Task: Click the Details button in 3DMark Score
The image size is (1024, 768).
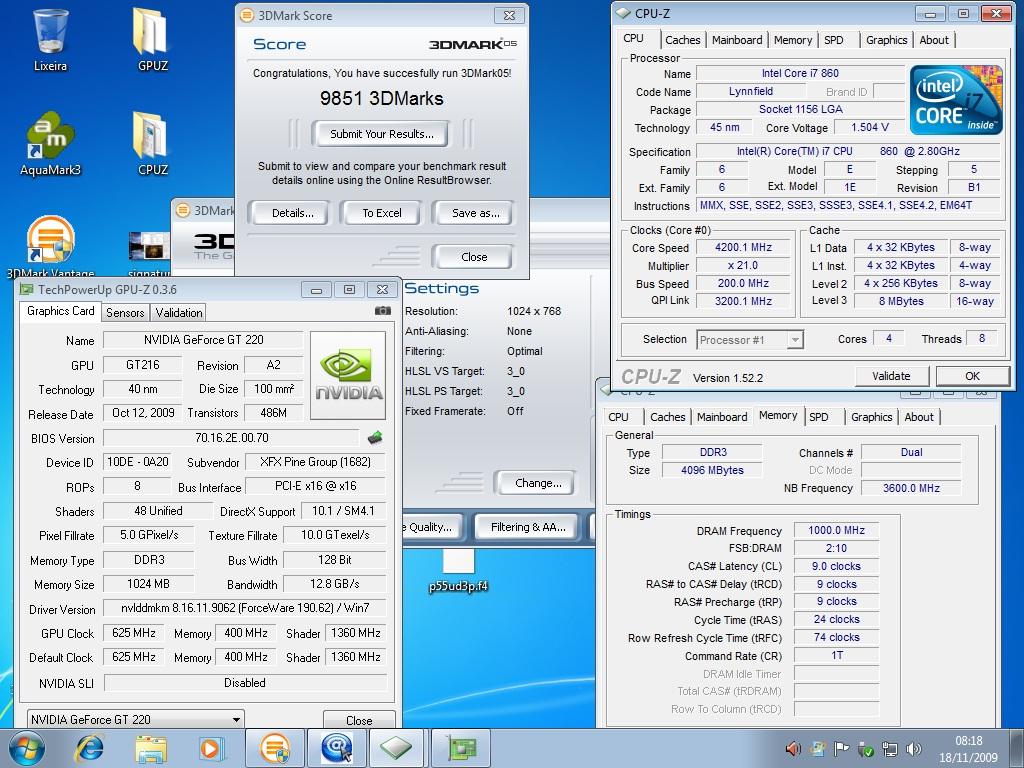Action: tap(293, 213)
